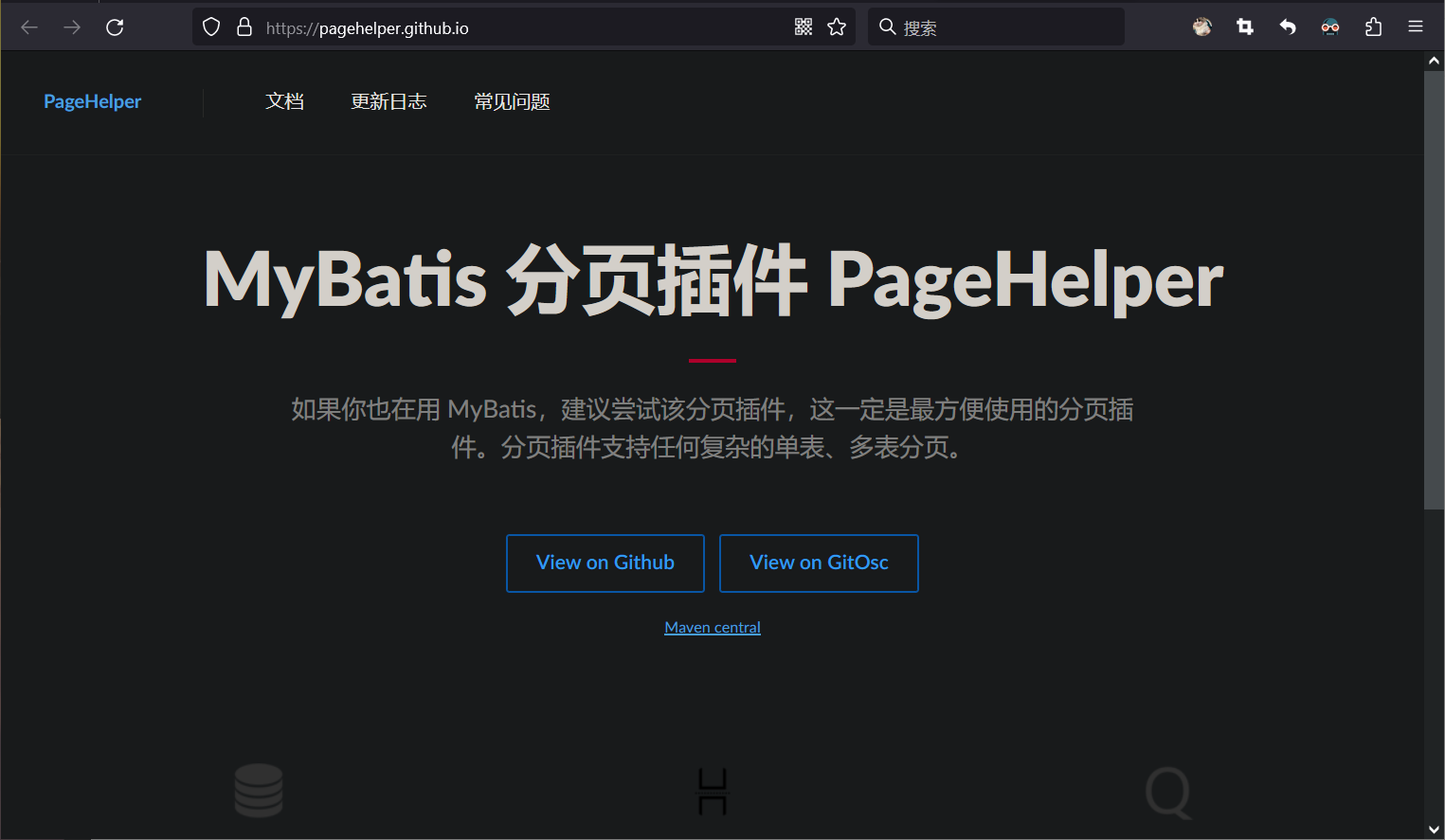Image resolution: width=1445 pixels, height=840 pixels.
Task: Open the extensions puzzle piece icon
Action: click(1373, 27)
